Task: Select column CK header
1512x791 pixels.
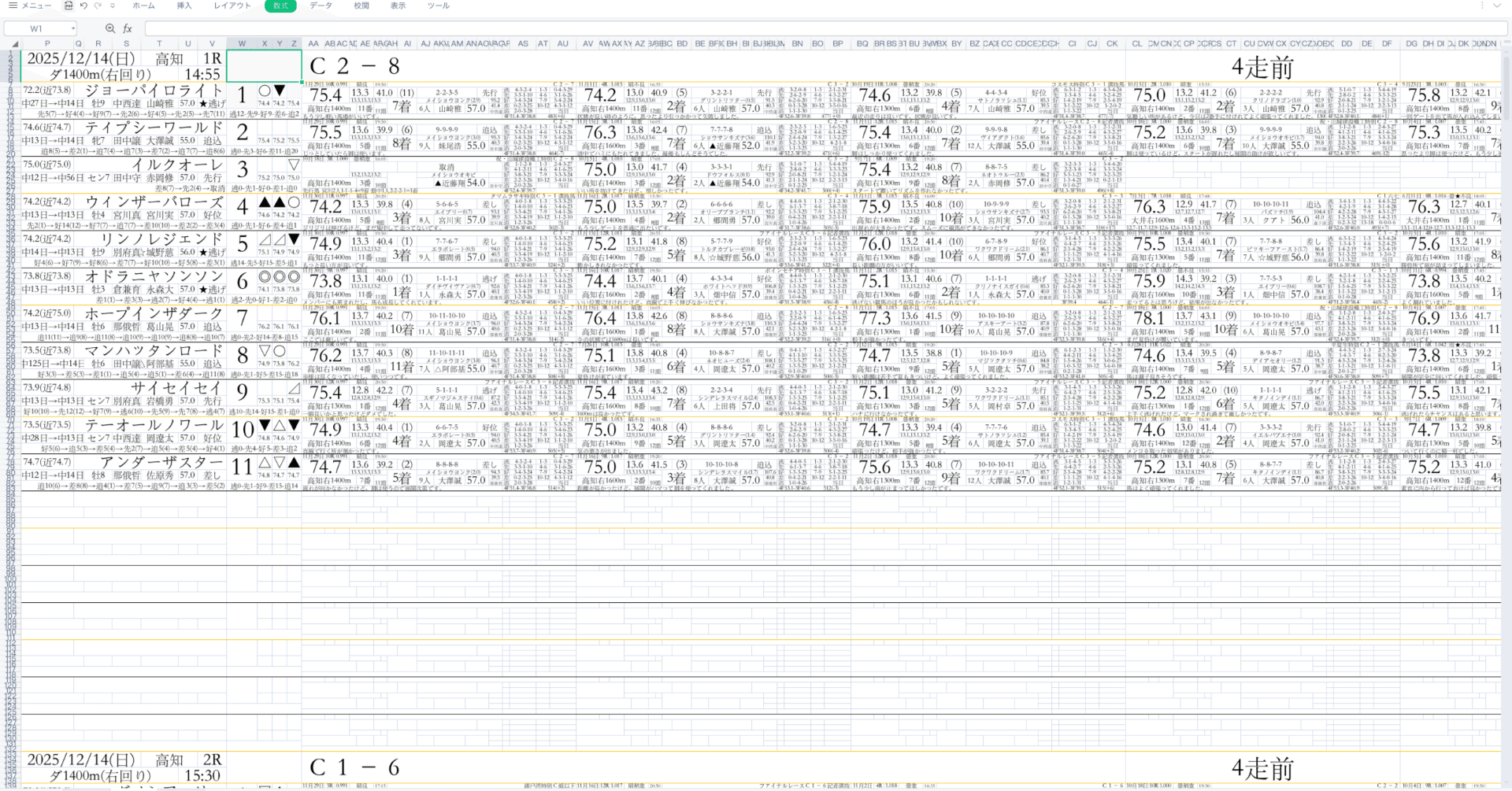Action: pos(1112,44)
